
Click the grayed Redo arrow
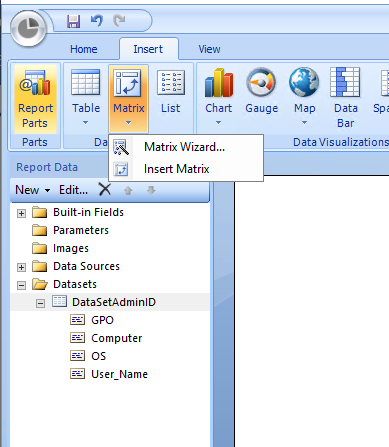pos(119,21)
